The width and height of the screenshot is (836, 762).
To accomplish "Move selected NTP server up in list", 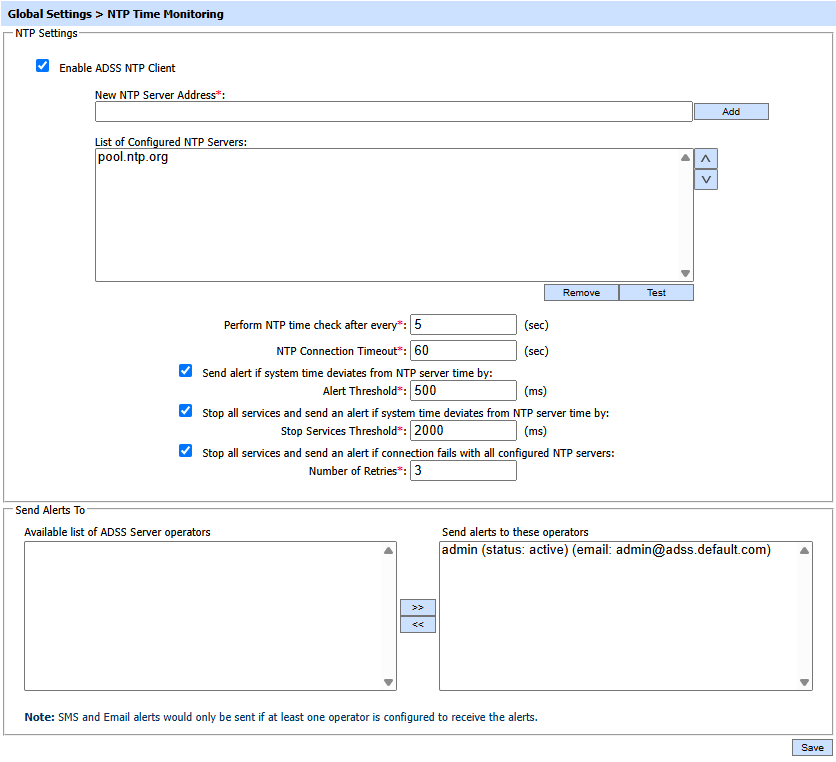I will (705, 159).
